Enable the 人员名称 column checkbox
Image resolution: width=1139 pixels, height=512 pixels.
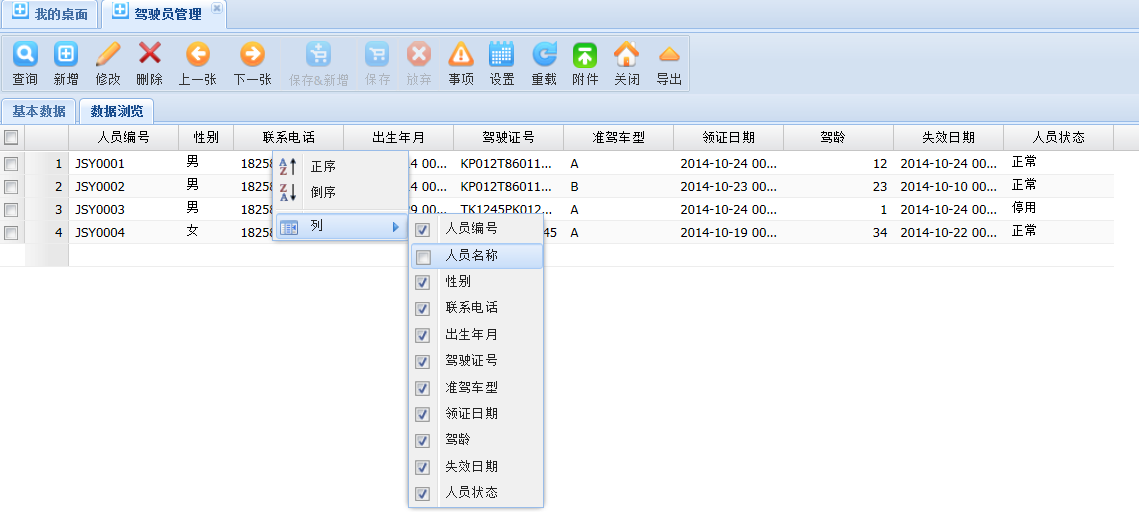point(423,257)
